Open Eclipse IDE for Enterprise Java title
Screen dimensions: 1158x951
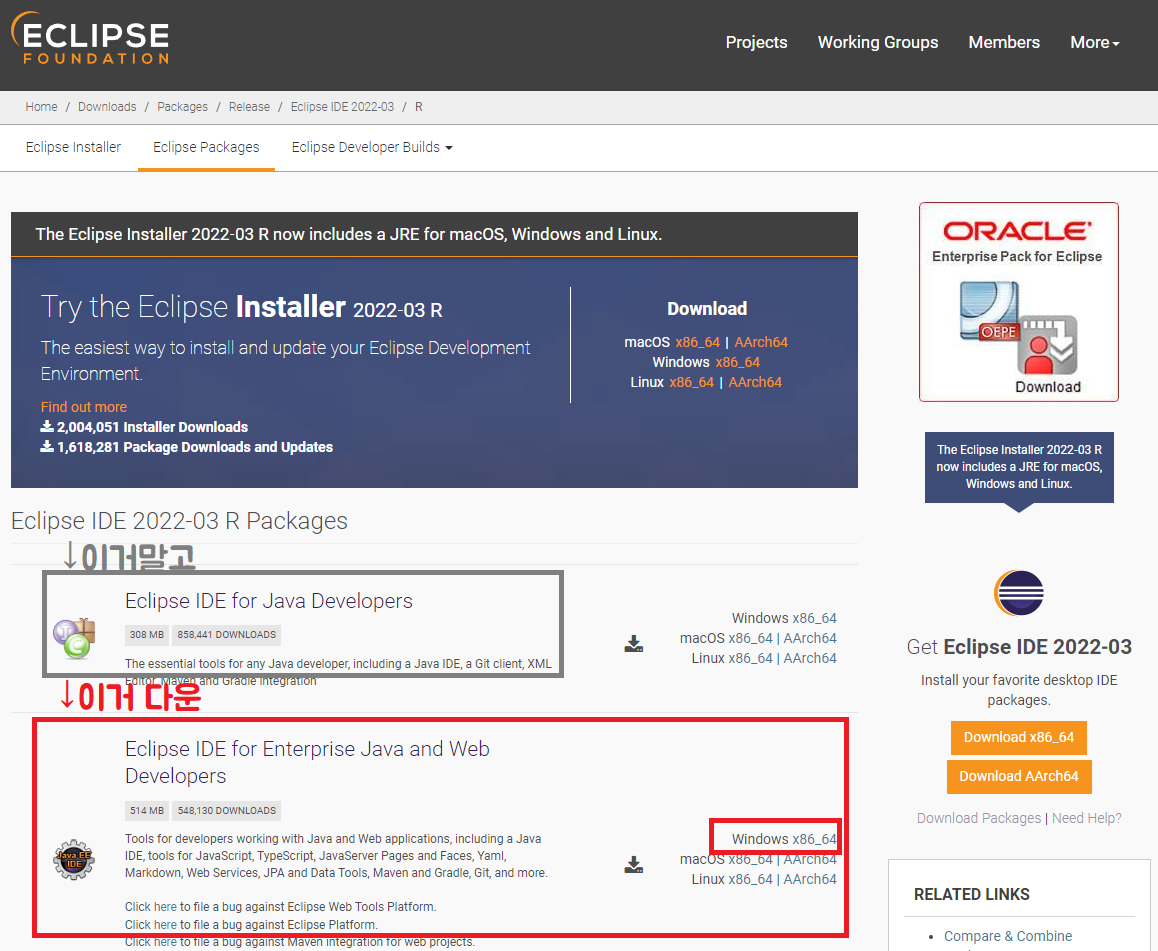[307, 762]
